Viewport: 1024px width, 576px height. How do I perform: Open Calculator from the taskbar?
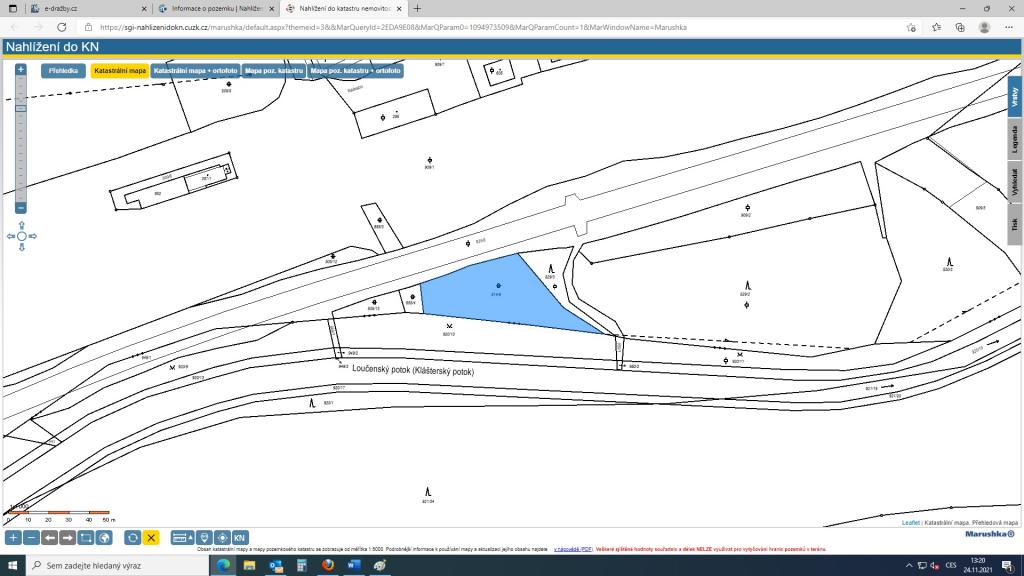(x=302, y=566)
